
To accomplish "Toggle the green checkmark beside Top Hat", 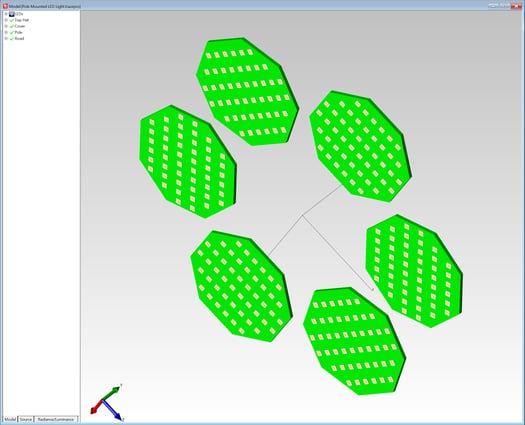I will 12,20.
